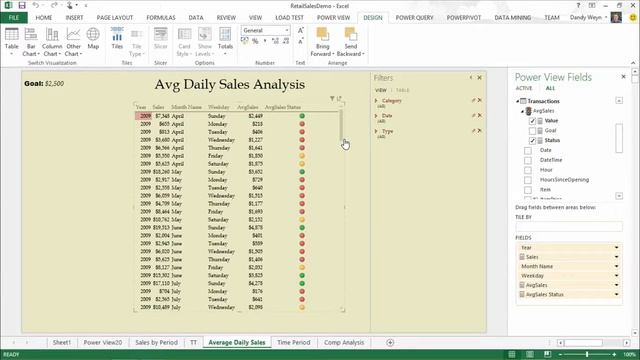This screenshot has width=640, height=360.
Task: Open the DATA MINING ribbon tab
Action: point(513,18)
